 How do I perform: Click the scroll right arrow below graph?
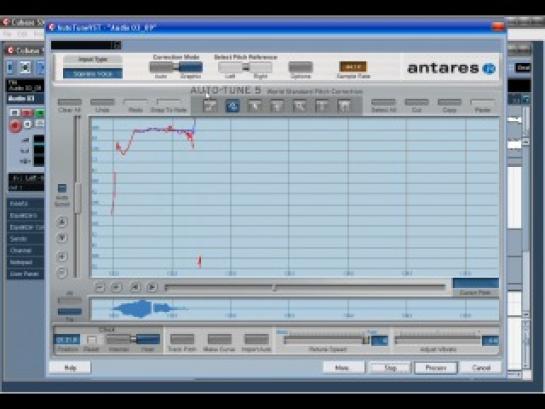click(152, 287)
